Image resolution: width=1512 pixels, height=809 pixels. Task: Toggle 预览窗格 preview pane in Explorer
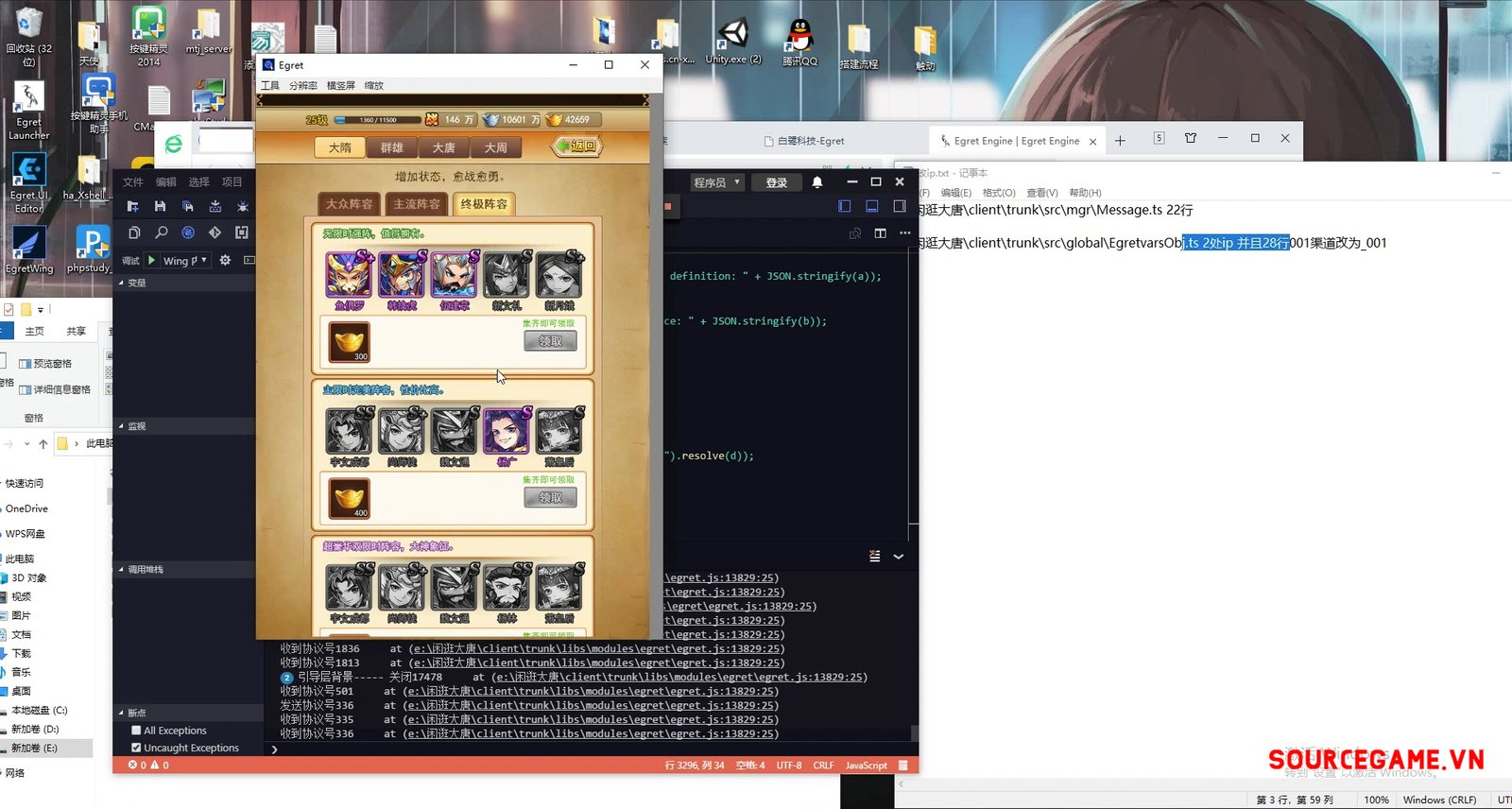click(44, 364)
